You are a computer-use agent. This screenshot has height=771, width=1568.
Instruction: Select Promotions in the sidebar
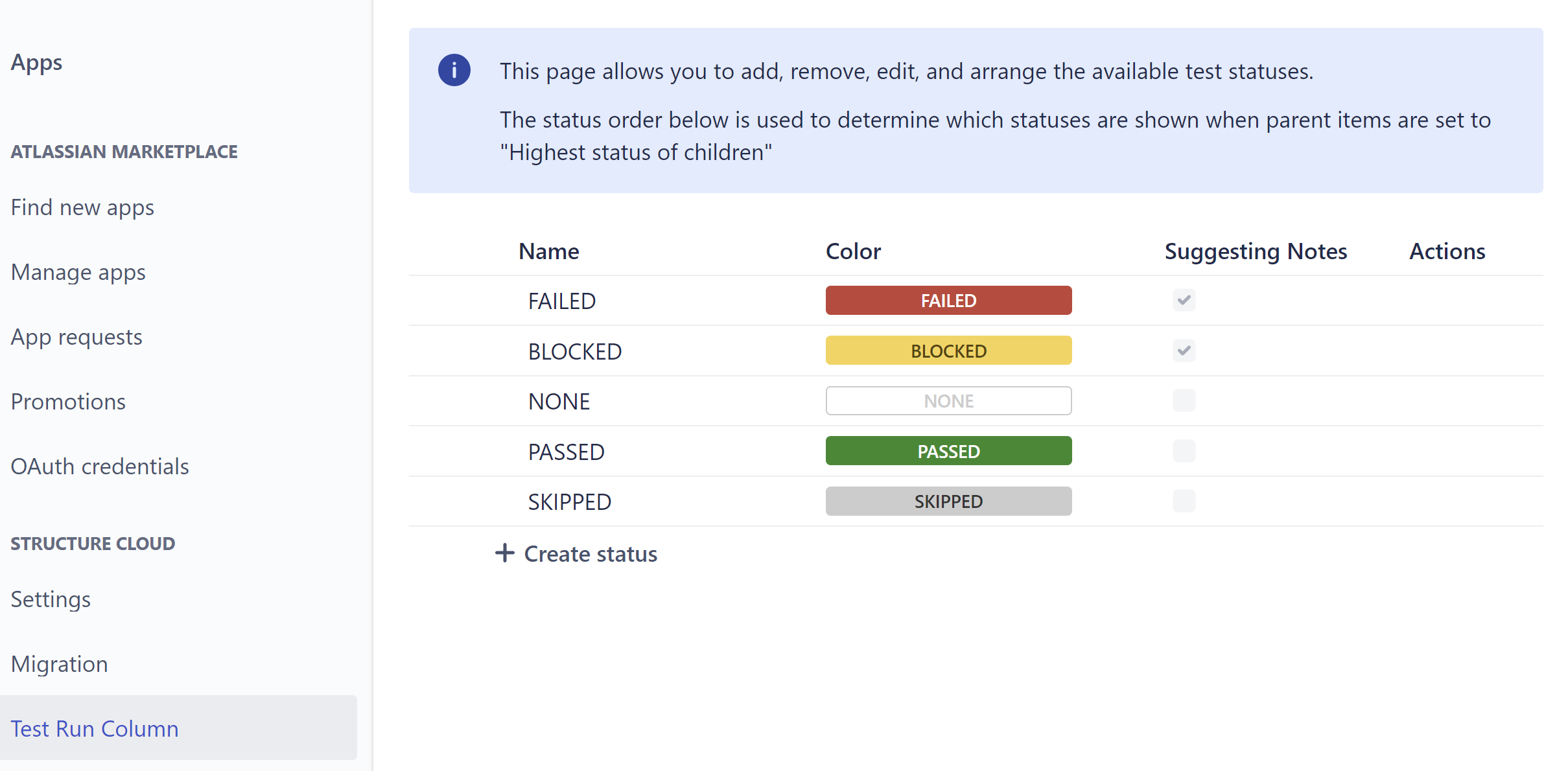tap(68, 402)
